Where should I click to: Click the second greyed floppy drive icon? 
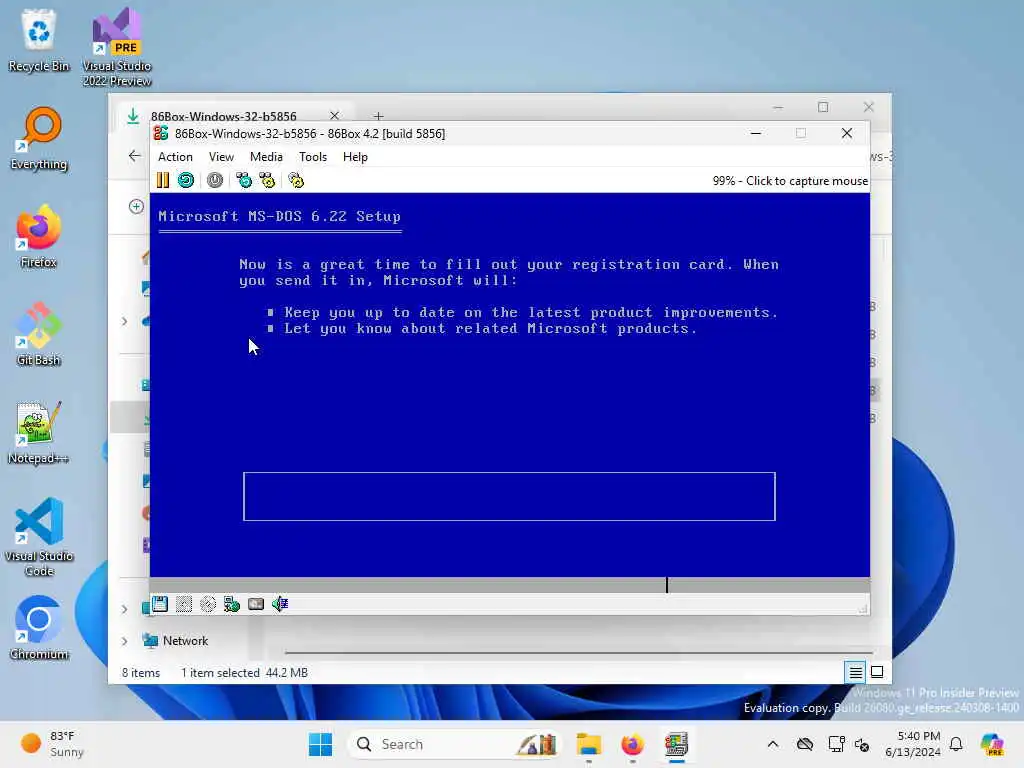click(184, 604)
